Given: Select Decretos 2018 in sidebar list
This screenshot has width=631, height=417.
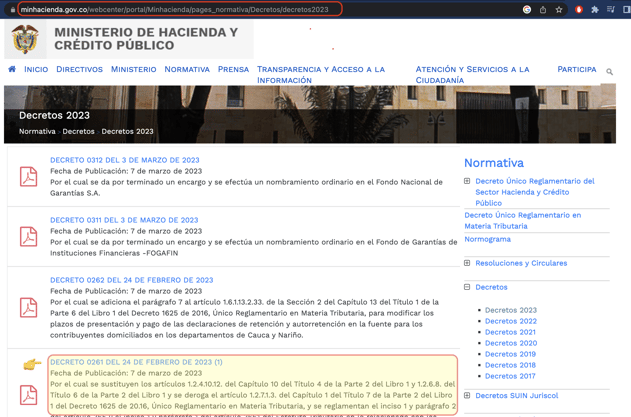Looking at the screenshot, I should click(x=510, y=365).
